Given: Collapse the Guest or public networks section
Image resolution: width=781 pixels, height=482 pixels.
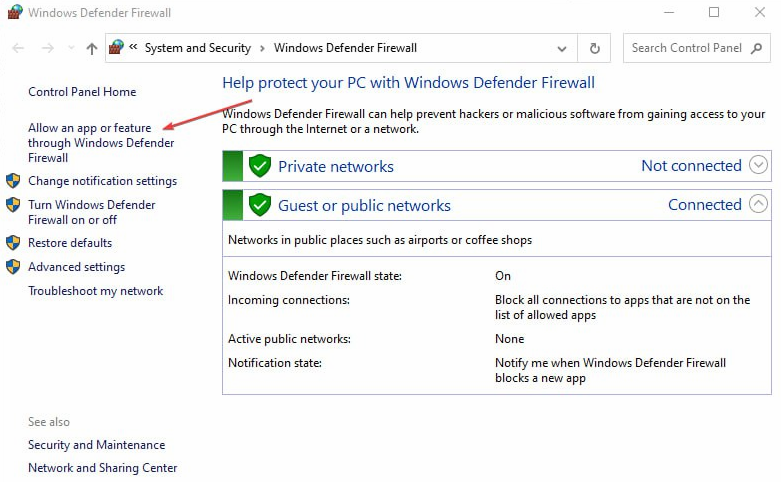Looking at the screenshot, I should coord(758,205).
